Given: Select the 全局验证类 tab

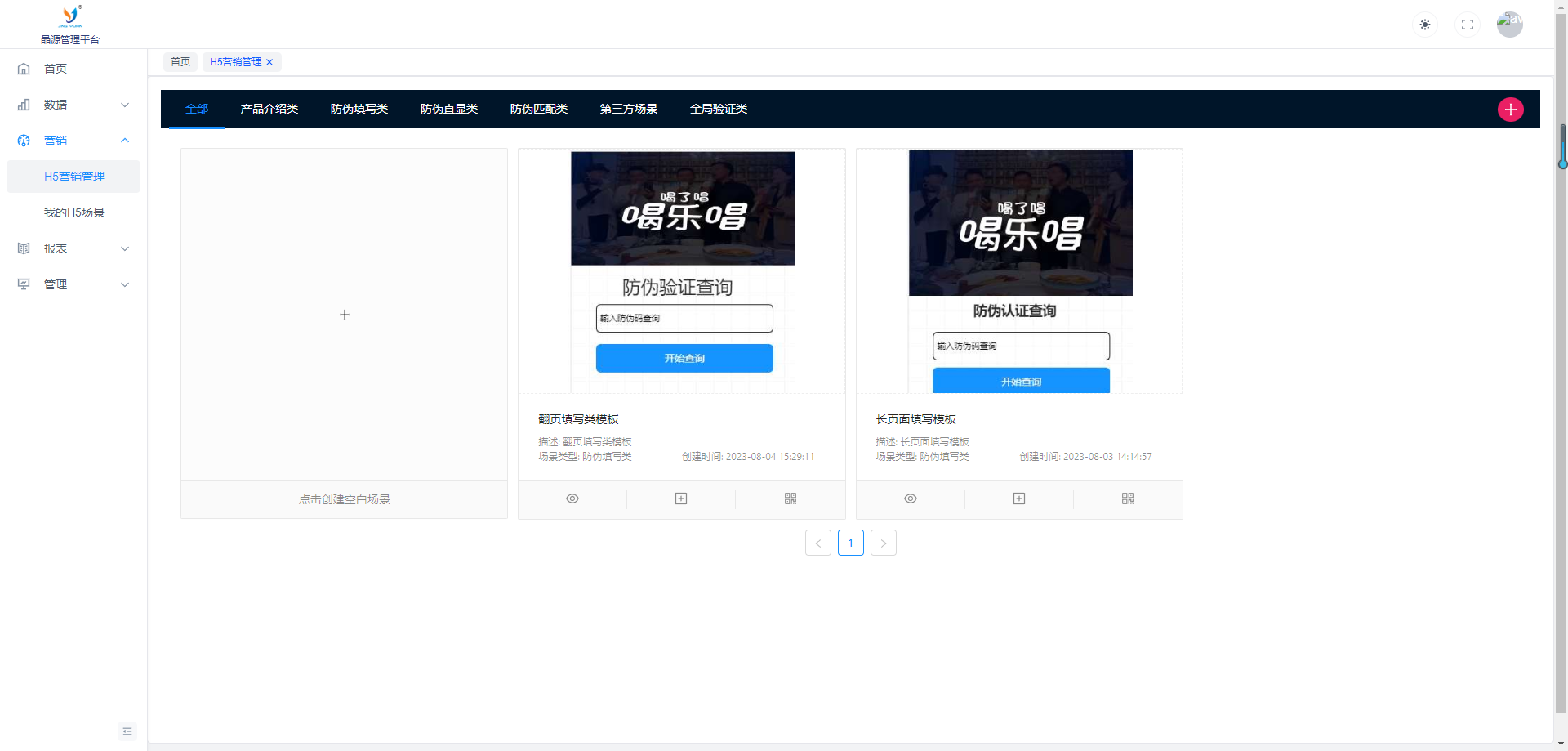Looking at the screenshot, I should point(719,109).
